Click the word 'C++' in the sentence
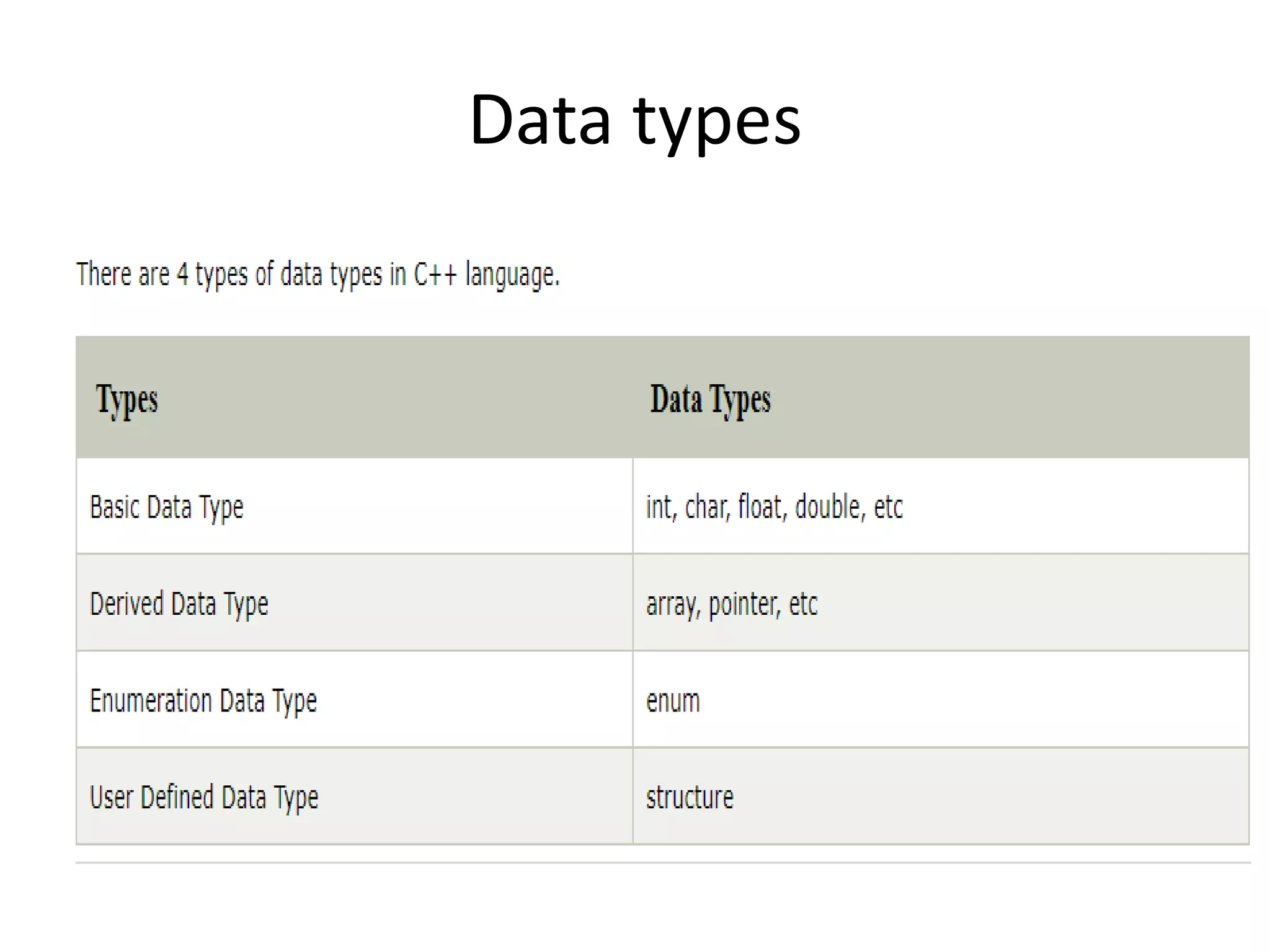This screenshot has width=1270, height=952. 435,275
